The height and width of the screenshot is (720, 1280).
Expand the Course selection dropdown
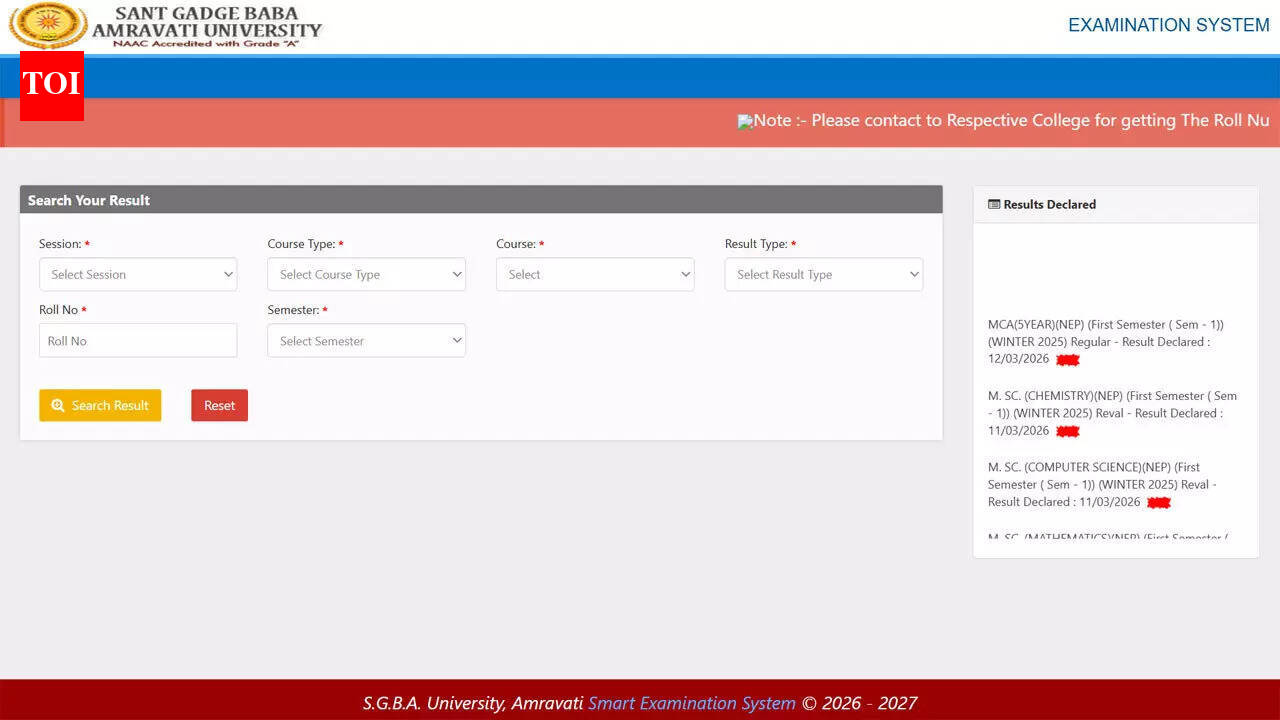click(x=595, y=274)
